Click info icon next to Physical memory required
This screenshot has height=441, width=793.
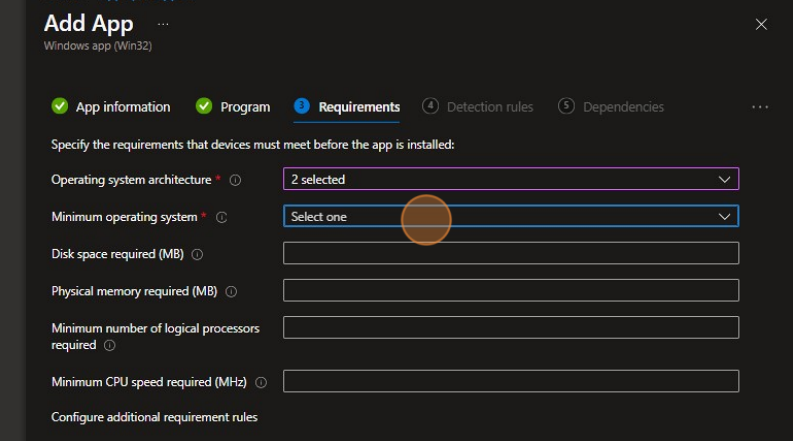(x=231, y=292)
